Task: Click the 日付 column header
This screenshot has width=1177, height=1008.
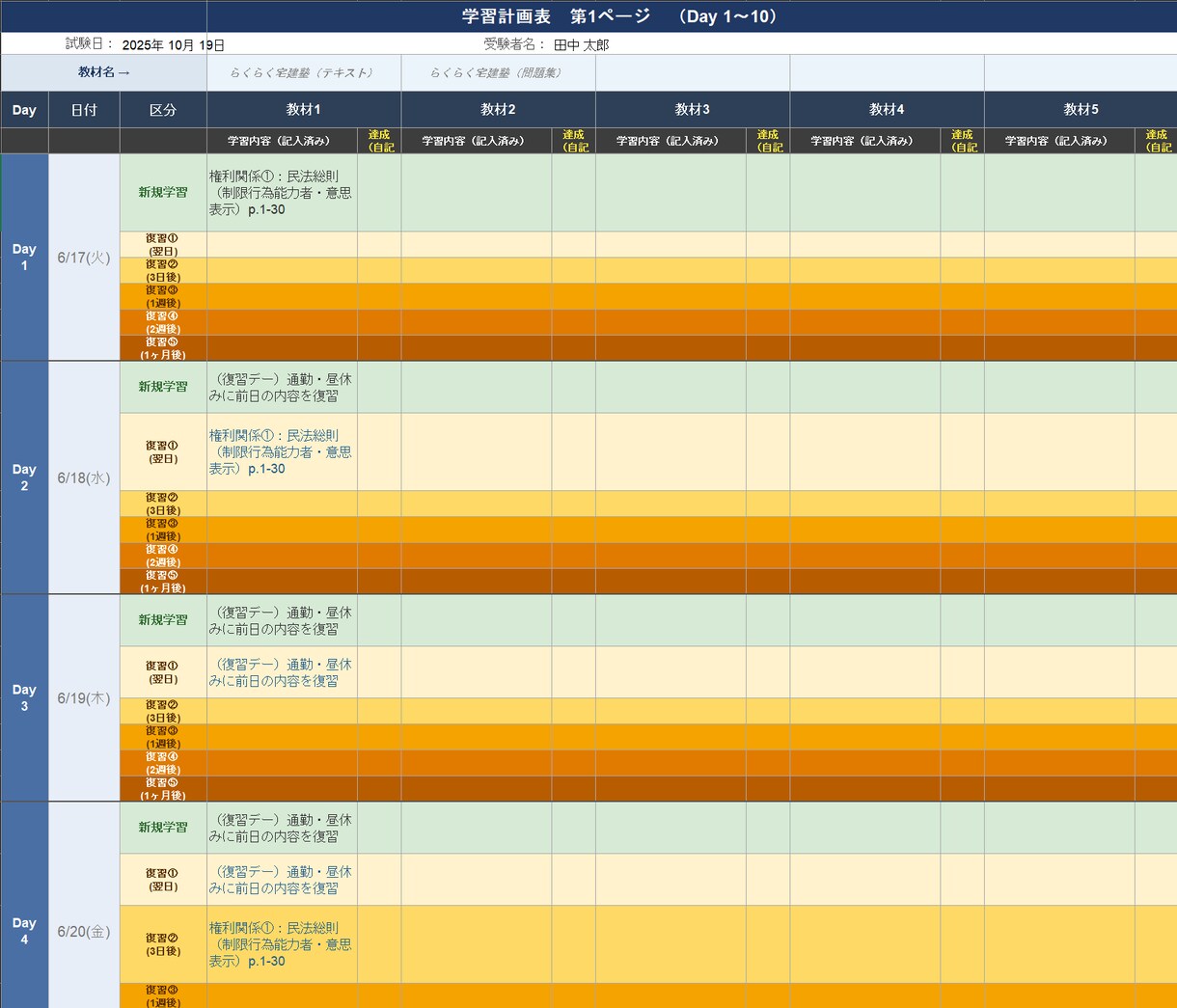Action: (84, 110)
